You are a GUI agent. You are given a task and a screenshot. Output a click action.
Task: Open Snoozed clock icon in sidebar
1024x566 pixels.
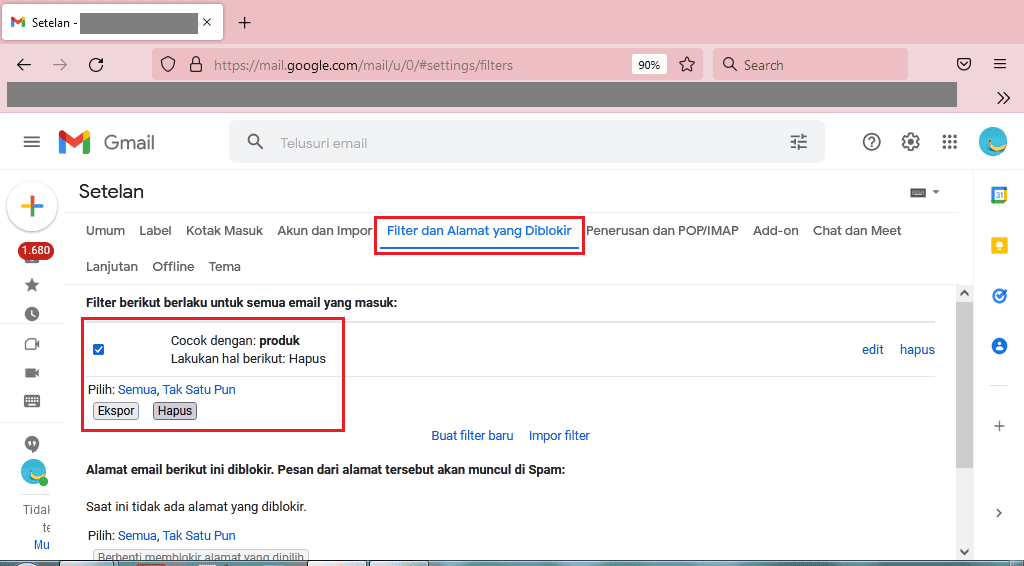(x=31, y=314)
